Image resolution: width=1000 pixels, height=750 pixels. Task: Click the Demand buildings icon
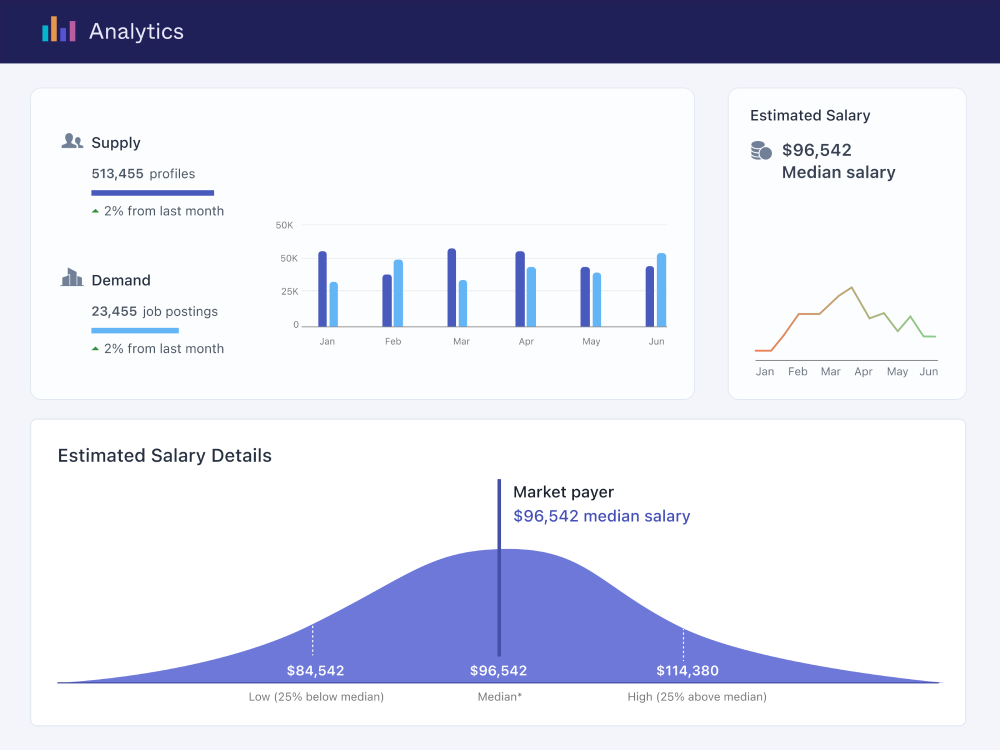[x=72, y=278]
